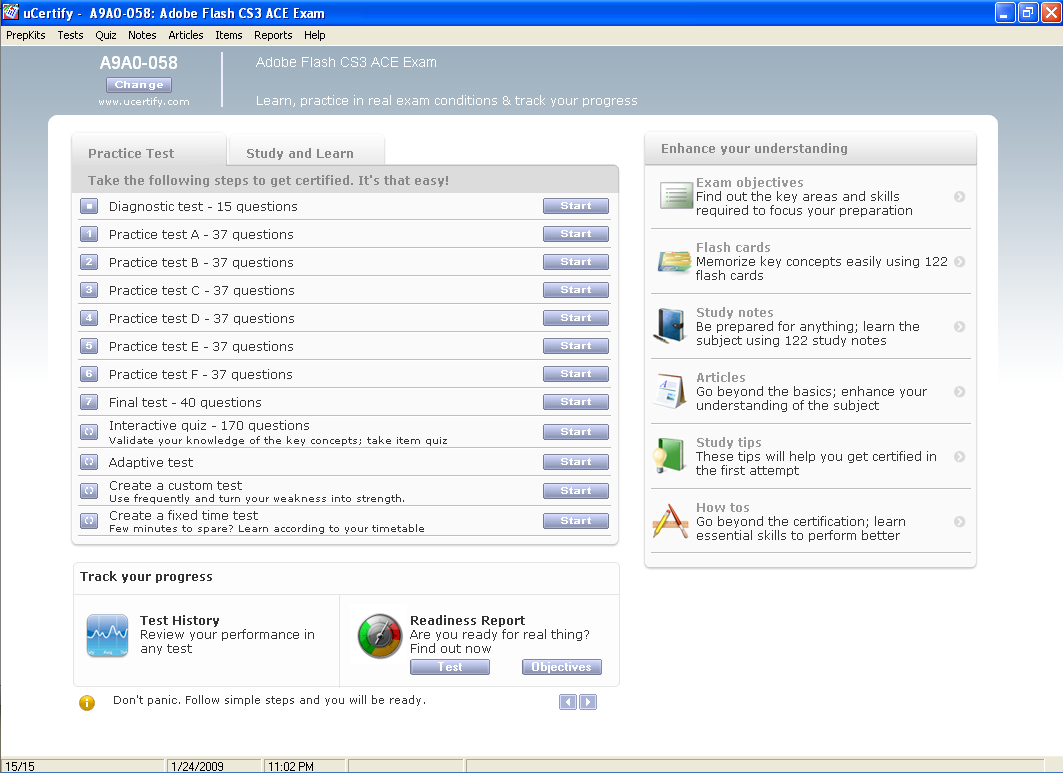Click the 1/24/2009 date in status bar
This screenshot has height=773, width=1063.
coord(197,766)
